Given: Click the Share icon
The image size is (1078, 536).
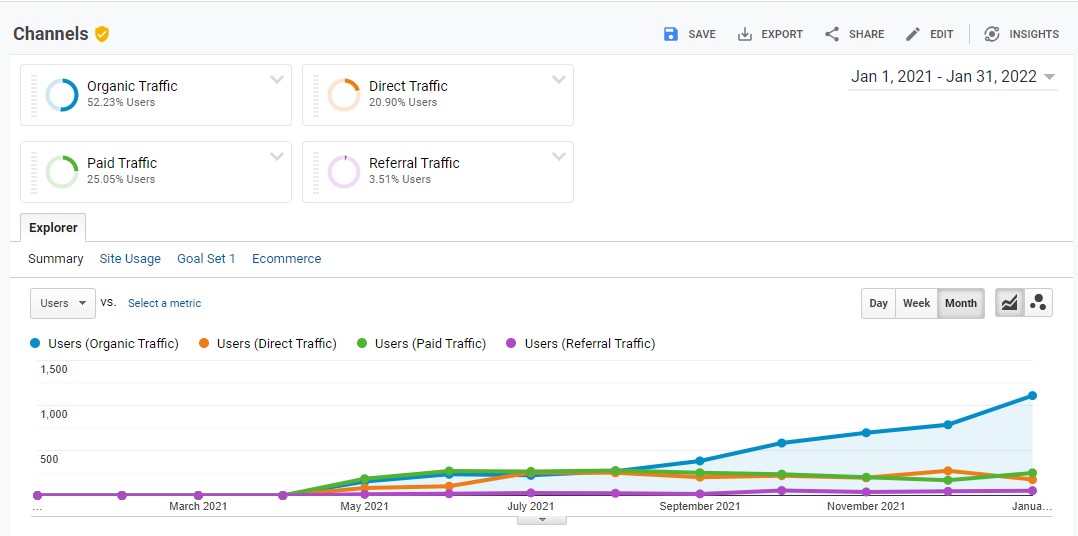Looking at the screenshot, I should click(x=832, y=34).
